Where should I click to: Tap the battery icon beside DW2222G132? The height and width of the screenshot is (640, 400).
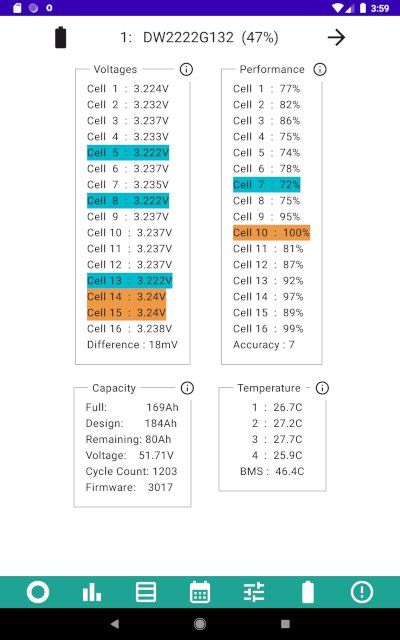(x=60, y=38)
